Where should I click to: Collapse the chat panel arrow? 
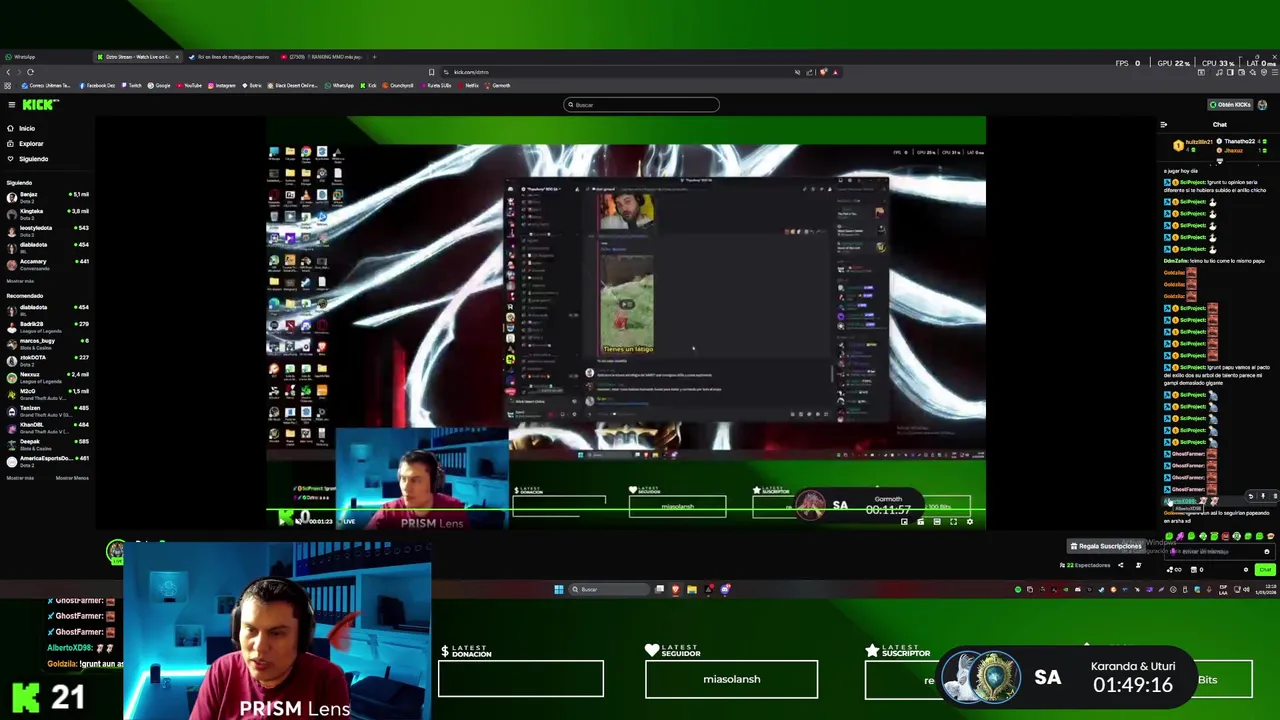click(1163, 125)
